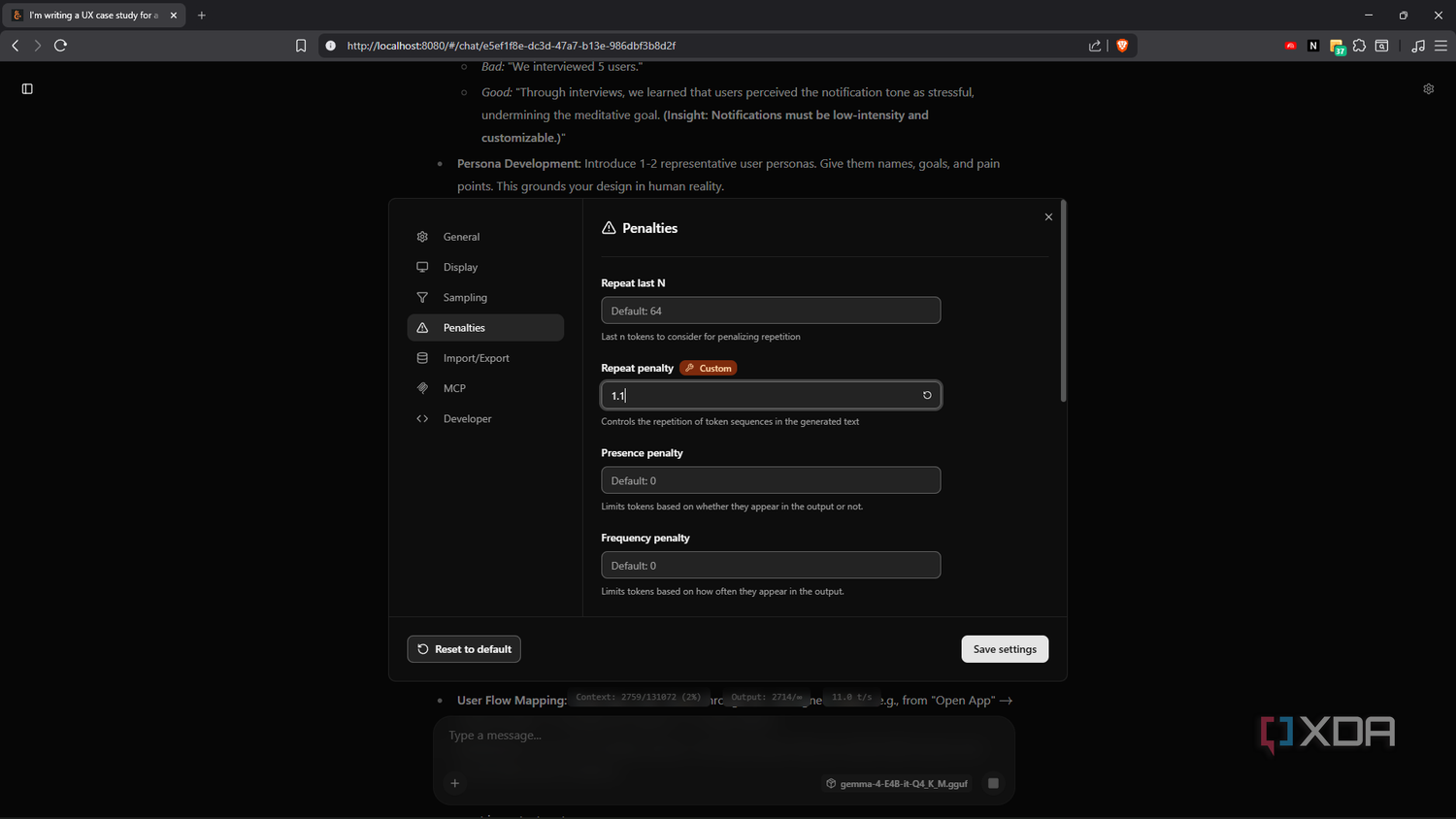Click the wallet icon in browser toolbar
Screen dimensions: 1456x819
1381,46
